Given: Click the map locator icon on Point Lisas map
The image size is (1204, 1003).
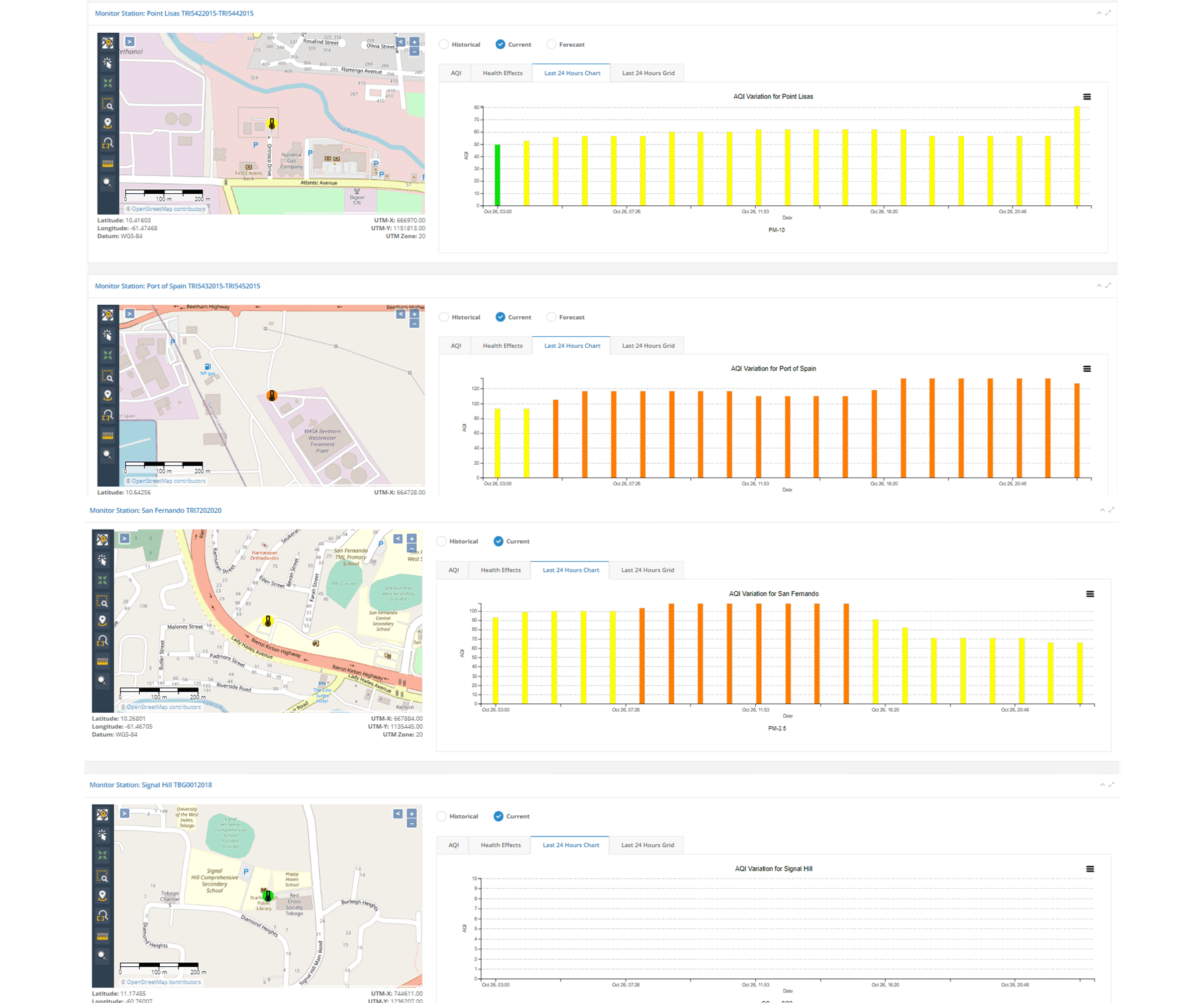Looking at the screenshot, I should 107,43.
